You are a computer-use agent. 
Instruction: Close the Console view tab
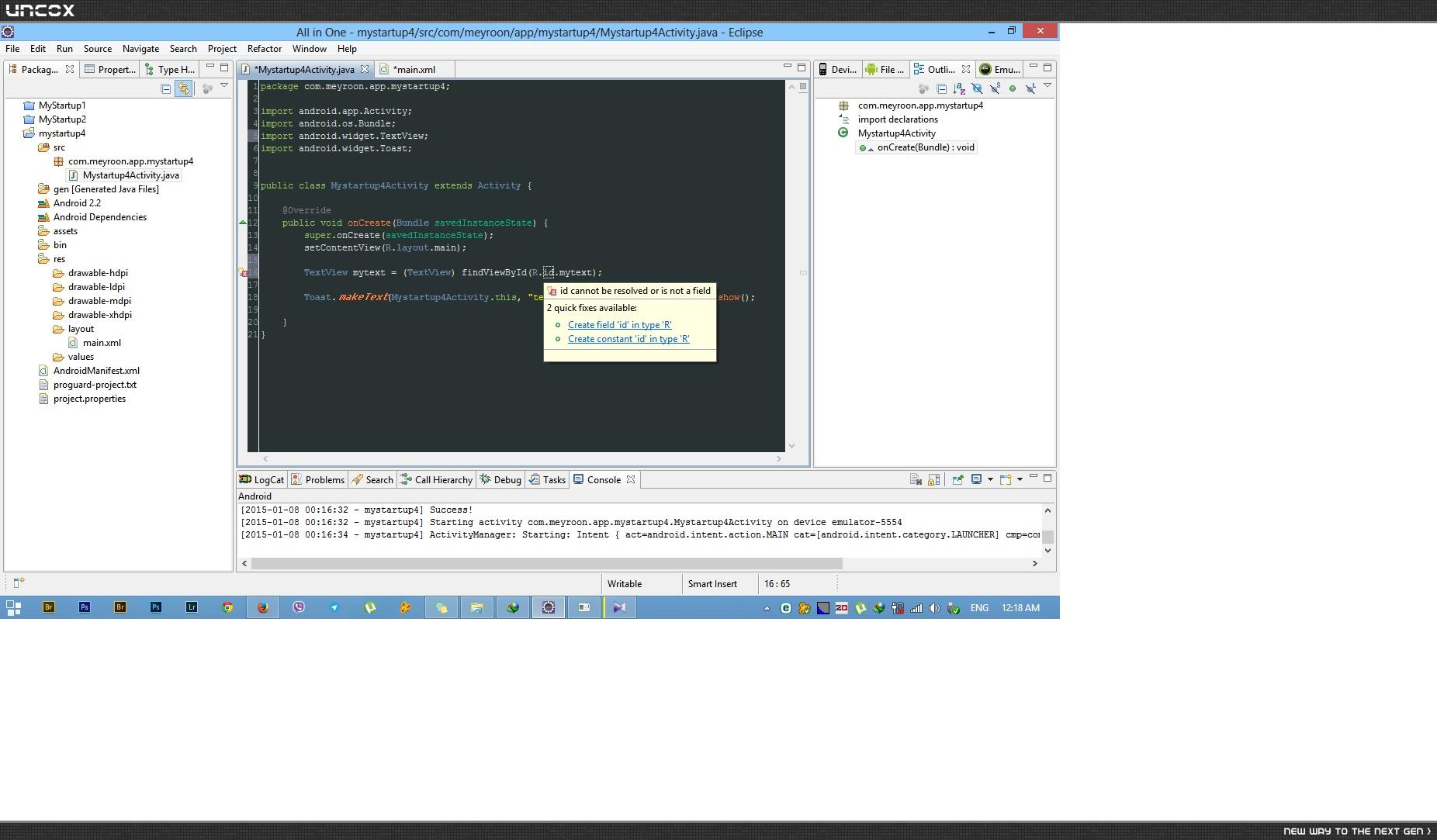click(x=631, y=480)
